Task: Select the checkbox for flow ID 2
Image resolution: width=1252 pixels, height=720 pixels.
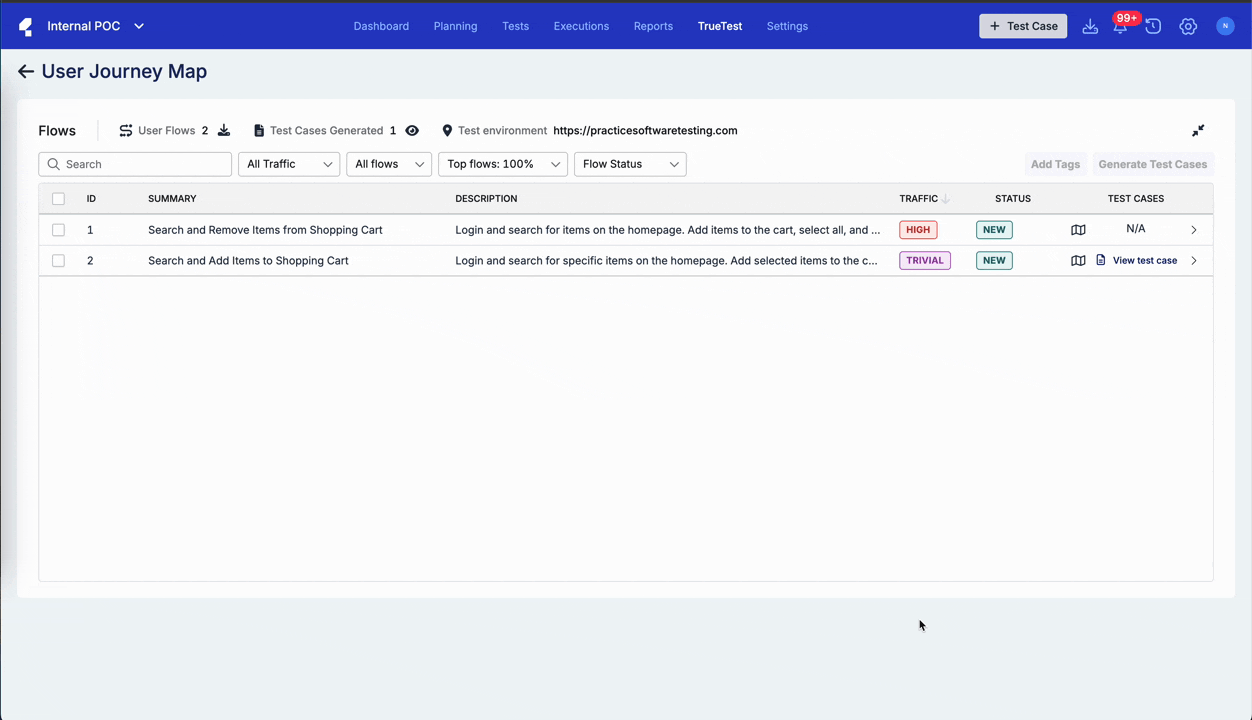Action: [58, 260]
